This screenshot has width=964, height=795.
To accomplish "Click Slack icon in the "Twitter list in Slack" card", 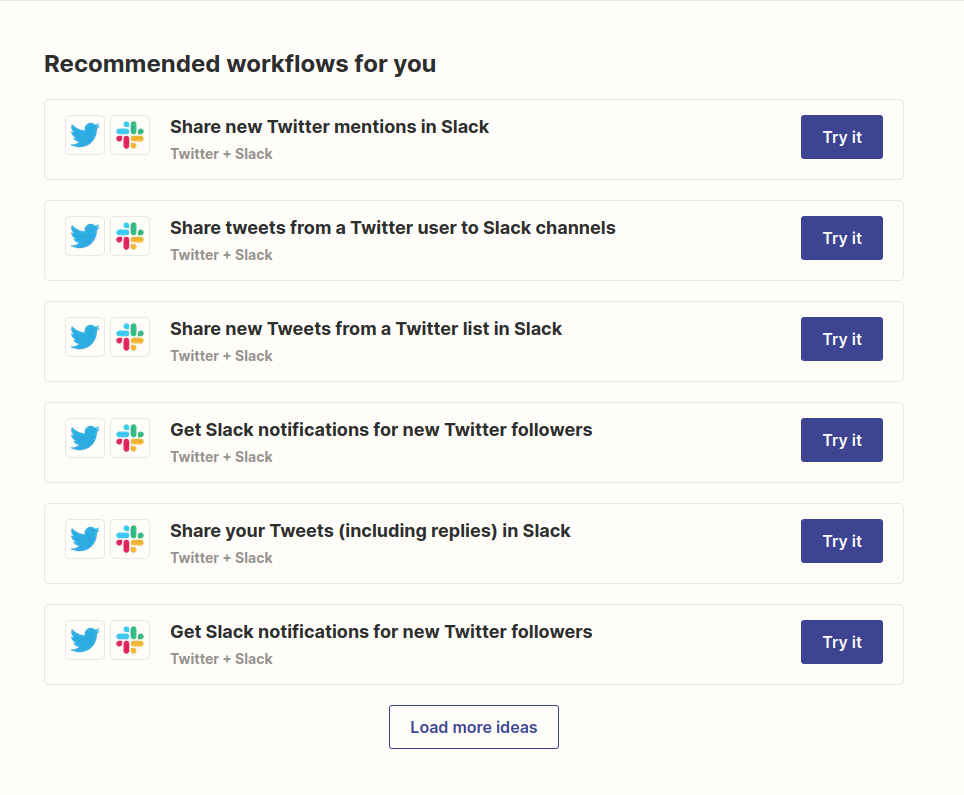I will (130, 337).
